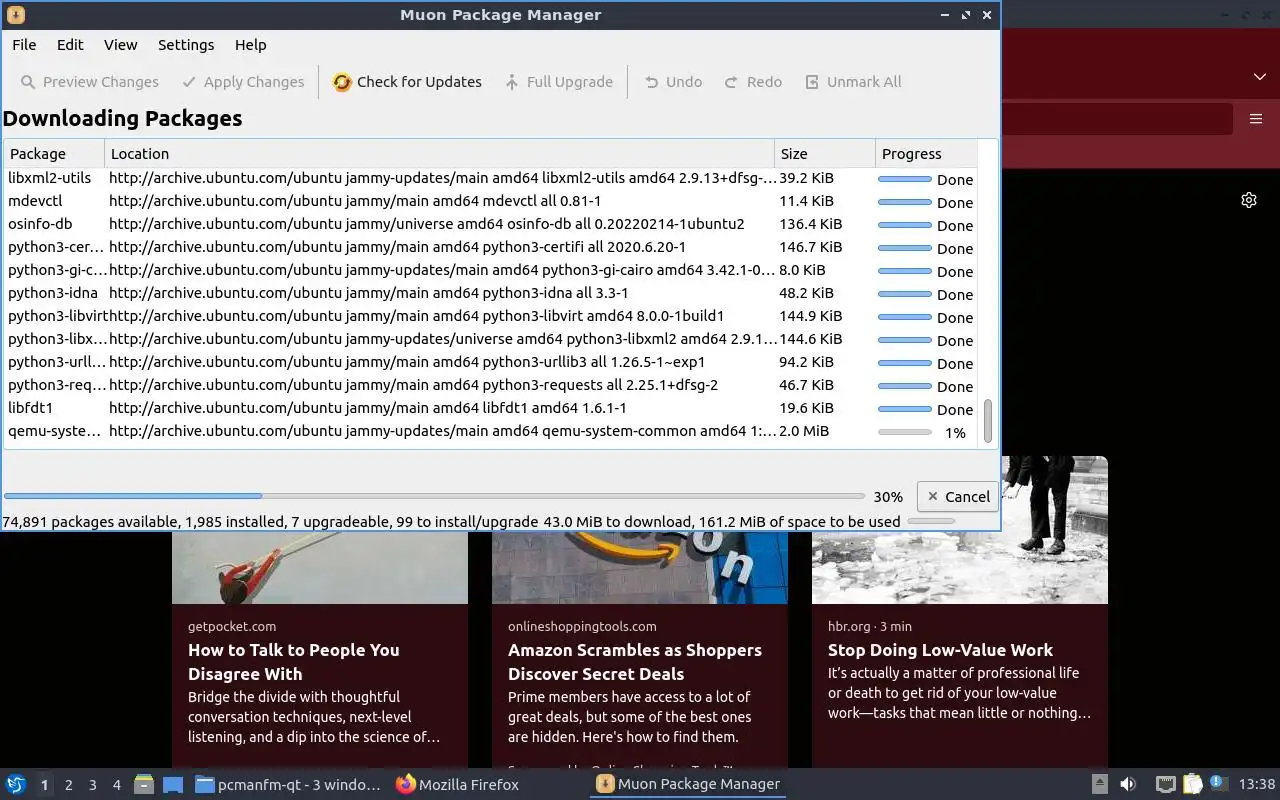Image resolution: width=1280 pixels, height=800 pixels.
Task: Click Muon Package Manager taskbar entry
Action: (x=688, y=785)
